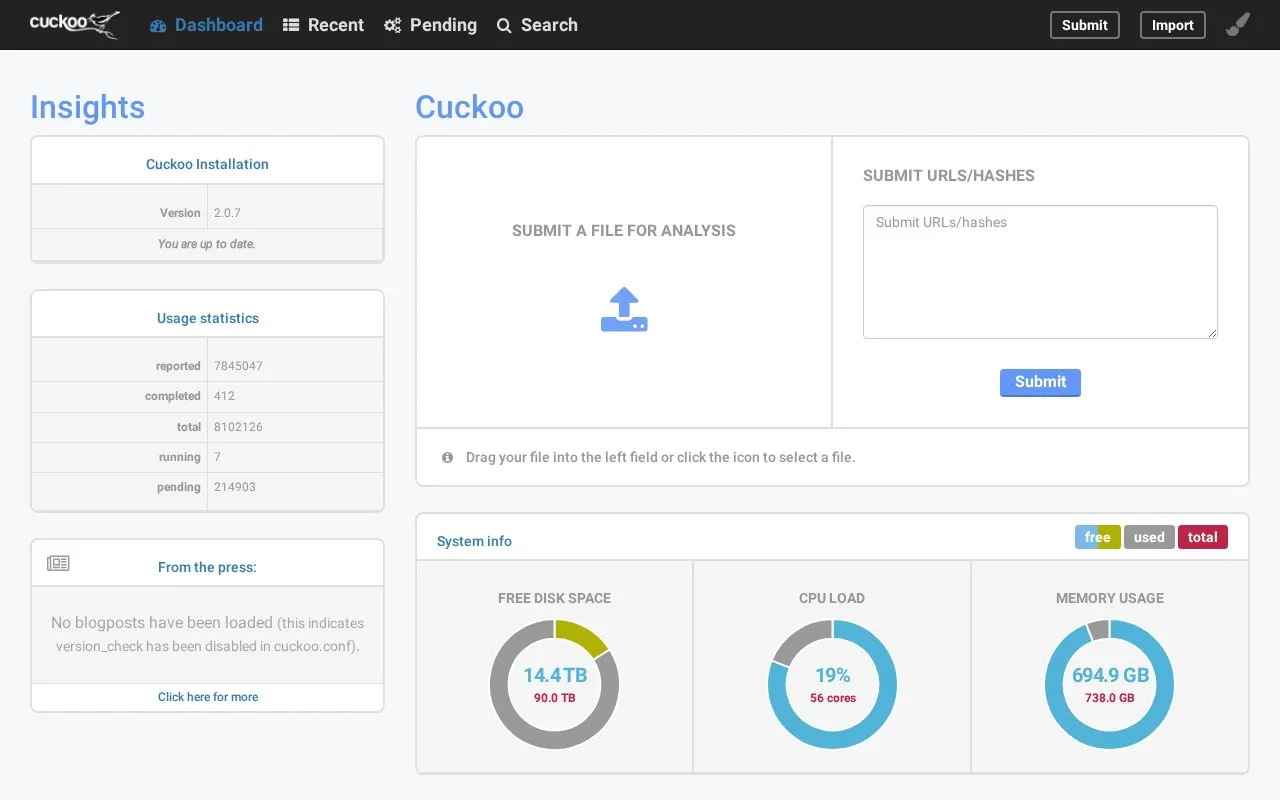1280x800 pixels.
Task: Click the reported value '7845047'
Action: pyautogui.click(x=238, y=366)
